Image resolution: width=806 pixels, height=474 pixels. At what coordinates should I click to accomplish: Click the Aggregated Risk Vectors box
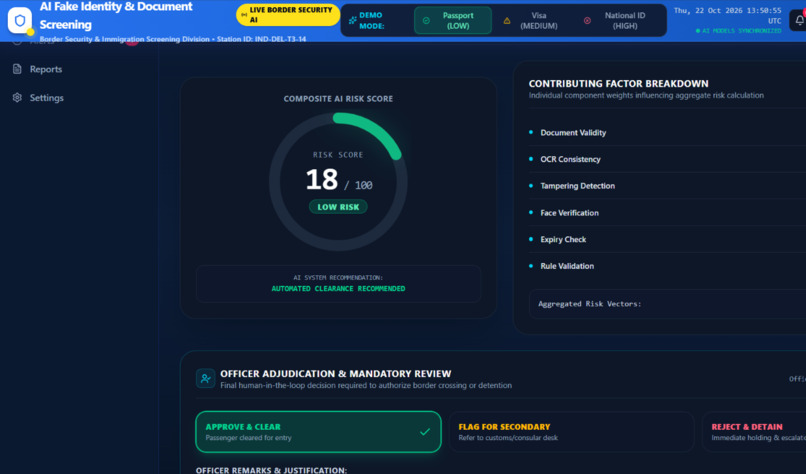(667, 304)
